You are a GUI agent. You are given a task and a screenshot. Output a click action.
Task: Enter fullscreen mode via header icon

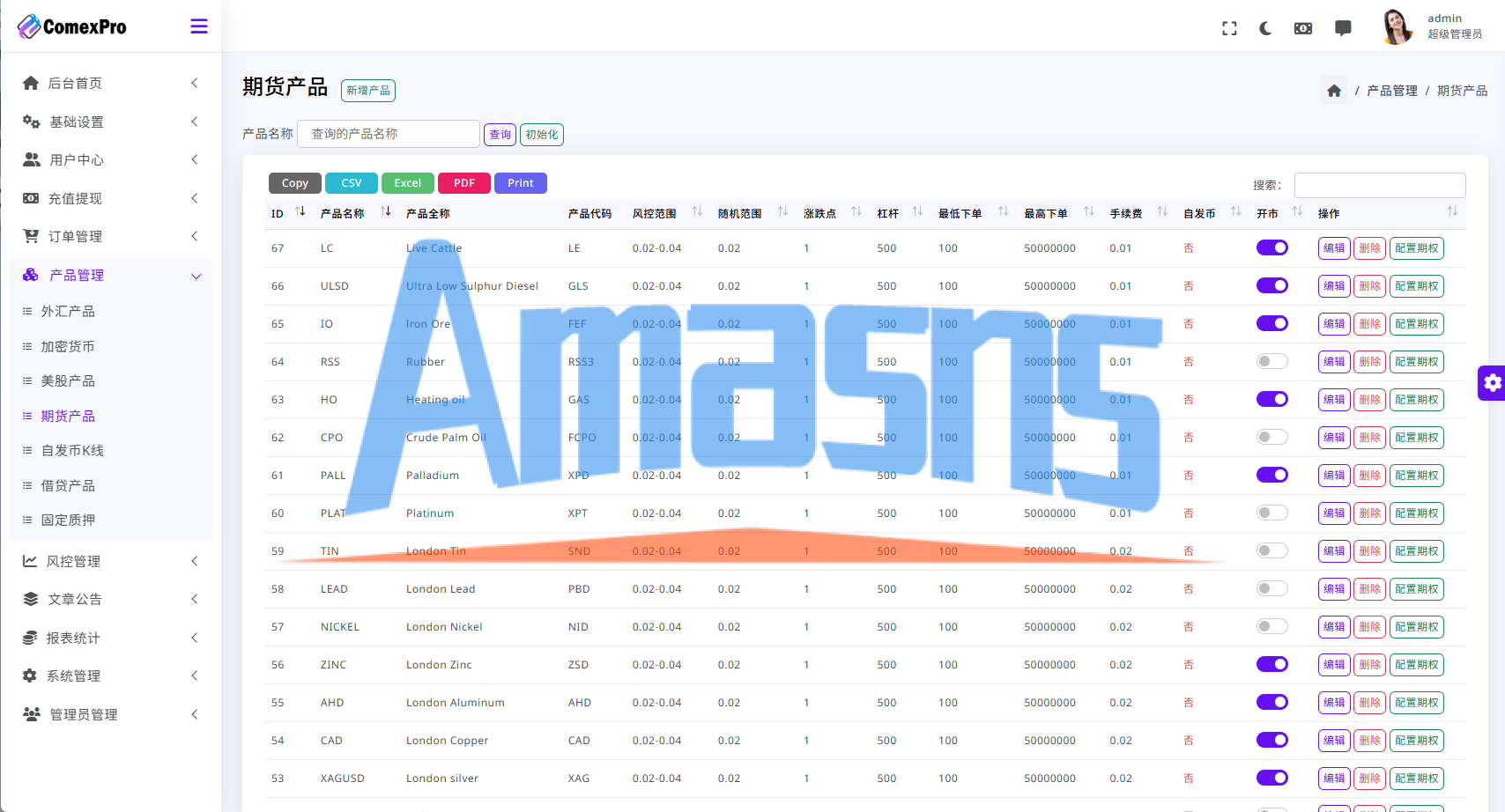1229,28
